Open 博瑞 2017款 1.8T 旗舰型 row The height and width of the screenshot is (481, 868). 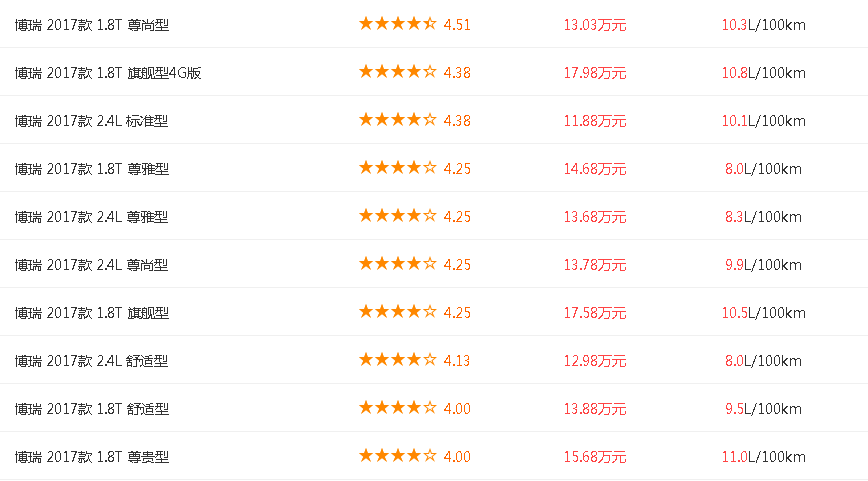(92, 312)
